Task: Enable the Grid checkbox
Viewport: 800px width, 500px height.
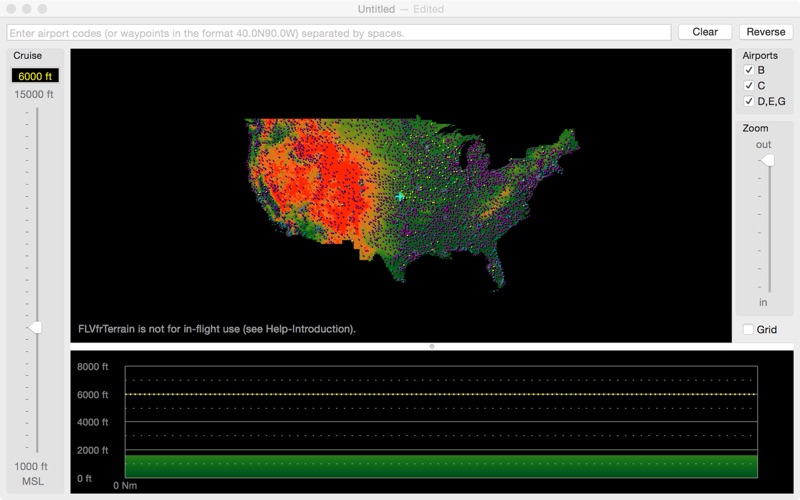Action: click(748, 330)
